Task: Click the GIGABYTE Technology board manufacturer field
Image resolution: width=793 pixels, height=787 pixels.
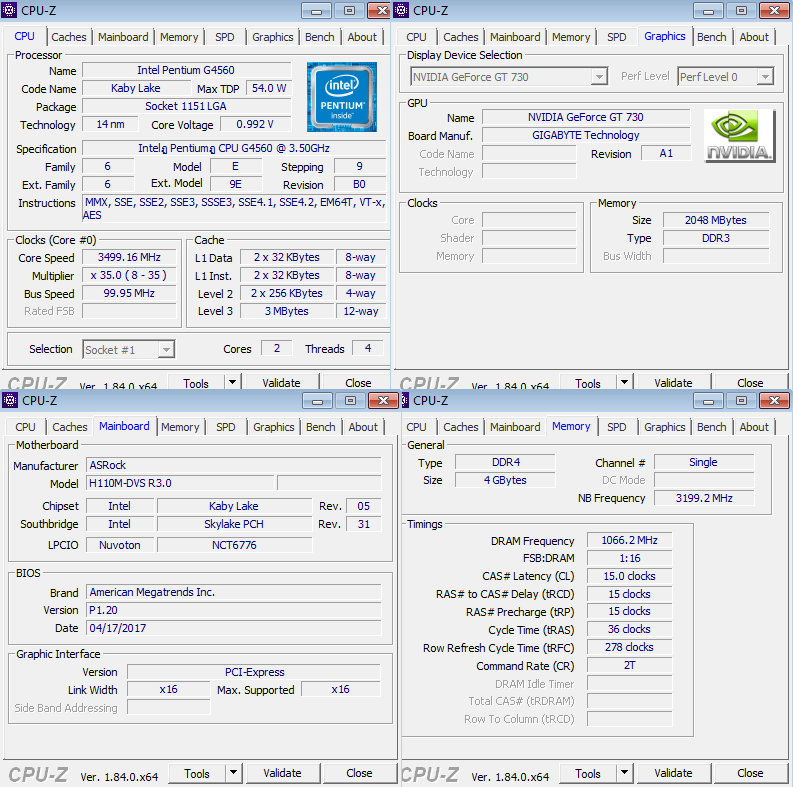Action: 586,135
